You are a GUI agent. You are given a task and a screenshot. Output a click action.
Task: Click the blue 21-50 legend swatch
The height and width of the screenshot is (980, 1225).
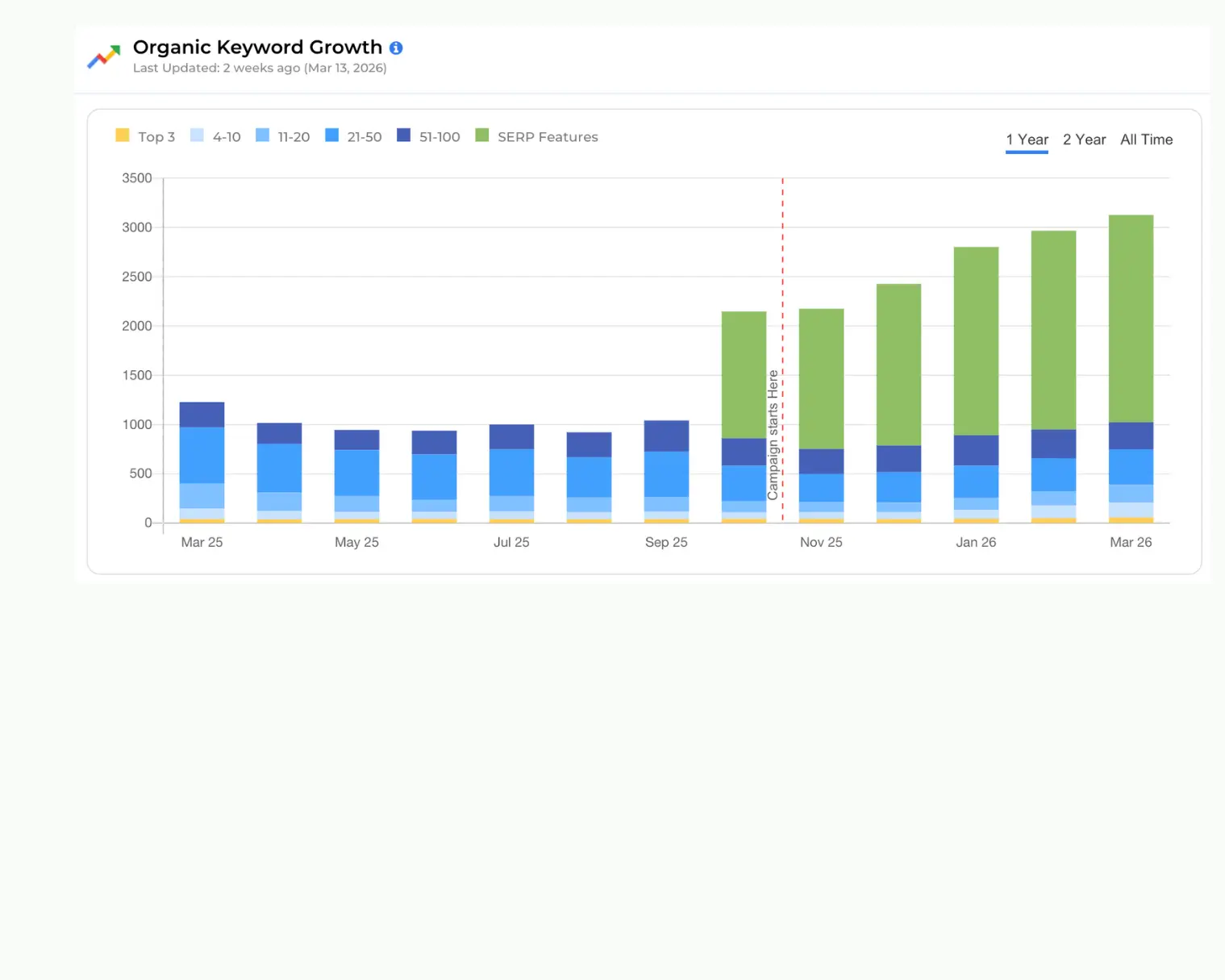[331, 136]
